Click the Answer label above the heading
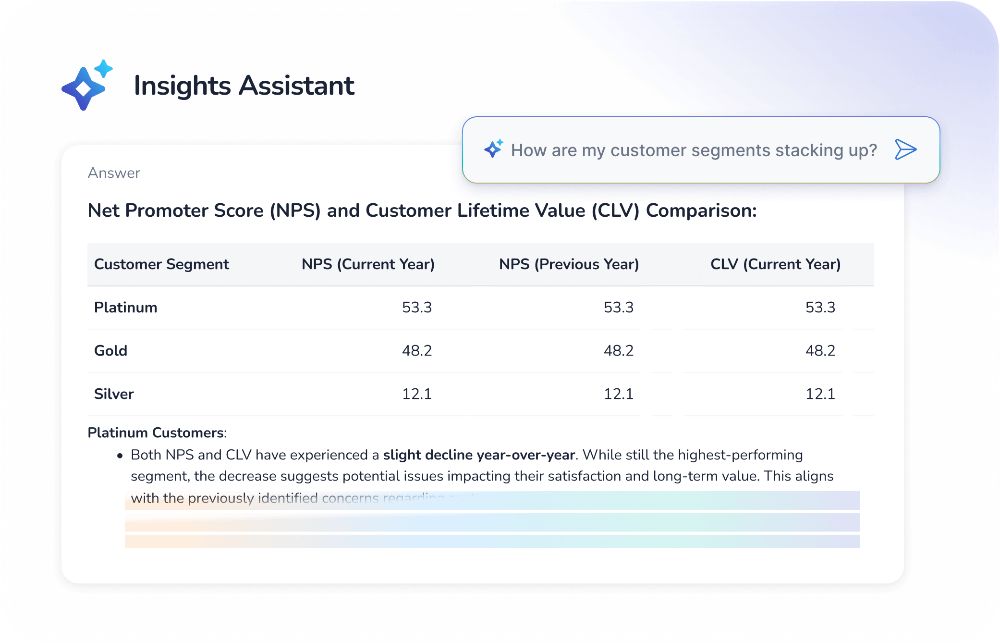1000x643 pixels. click(x=114, y=173)
